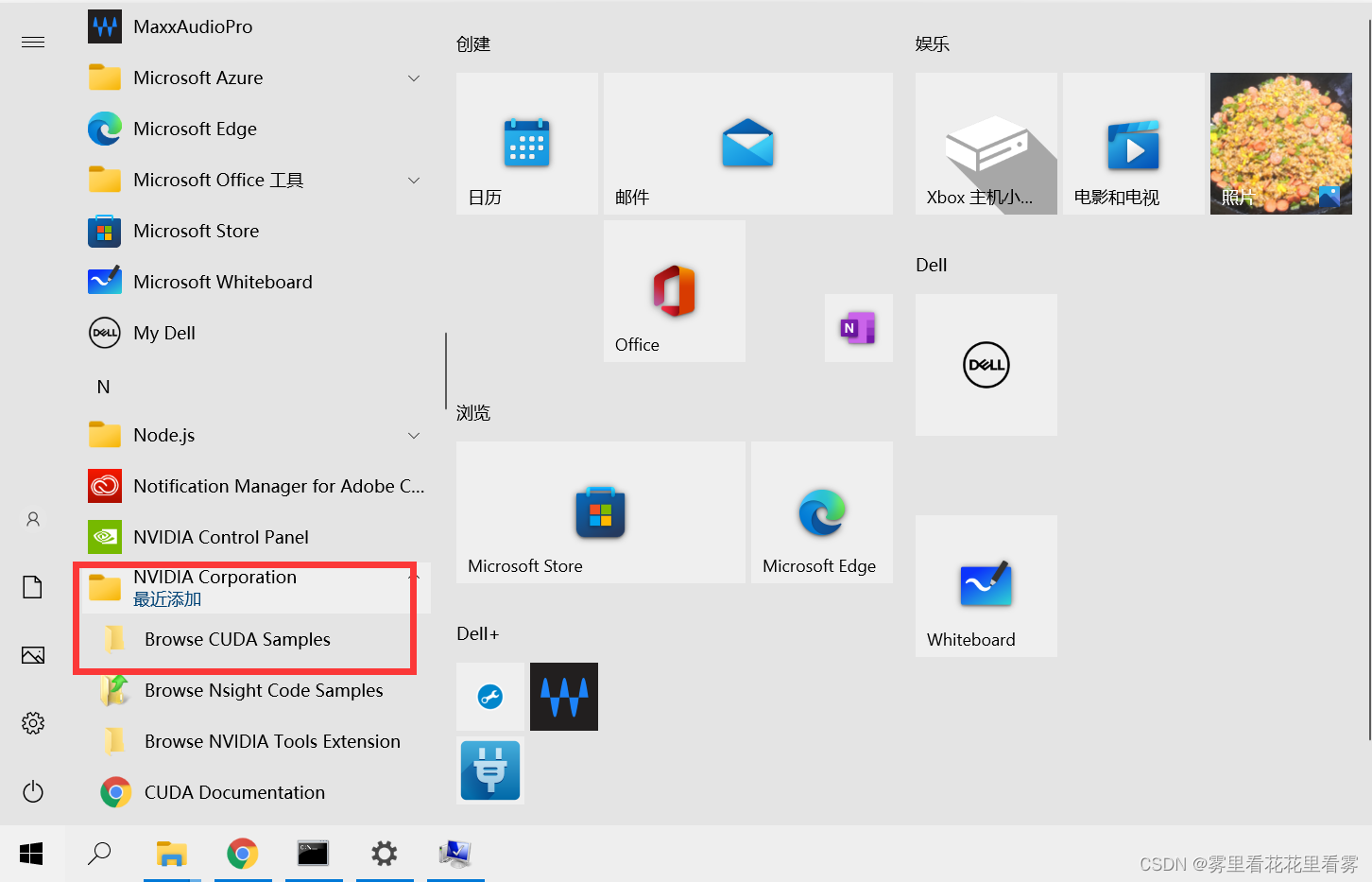Open the Mail (邮件) tile

(748, 144)
